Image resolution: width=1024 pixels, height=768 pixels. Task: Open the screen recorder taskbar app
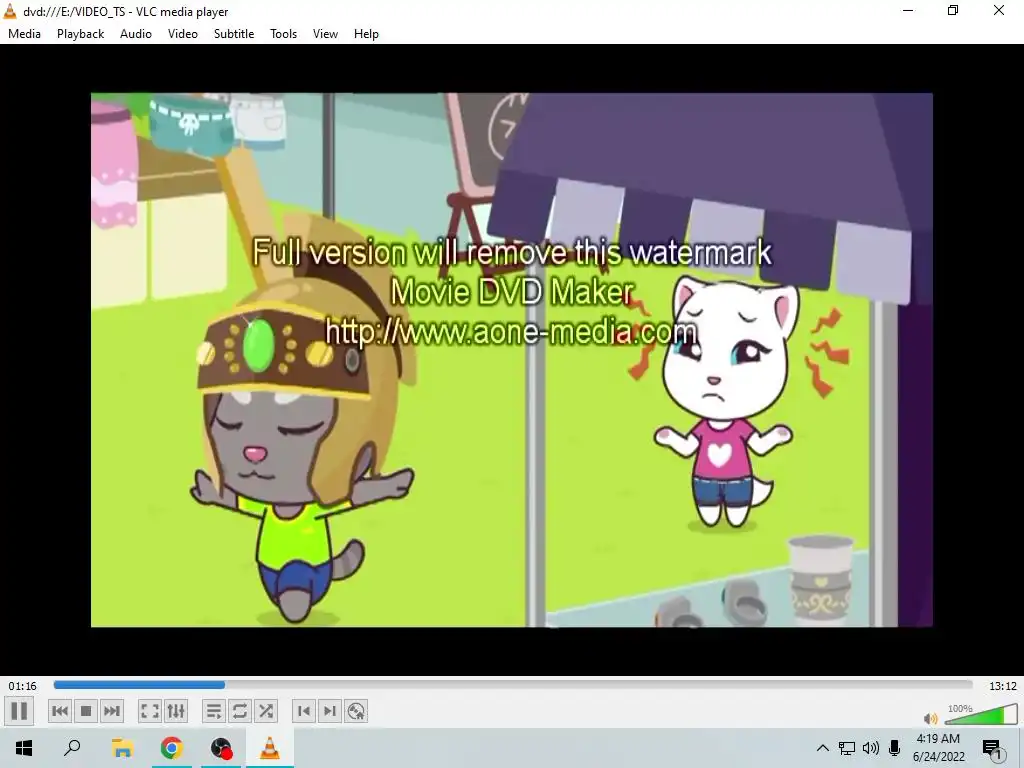point(221,748)
